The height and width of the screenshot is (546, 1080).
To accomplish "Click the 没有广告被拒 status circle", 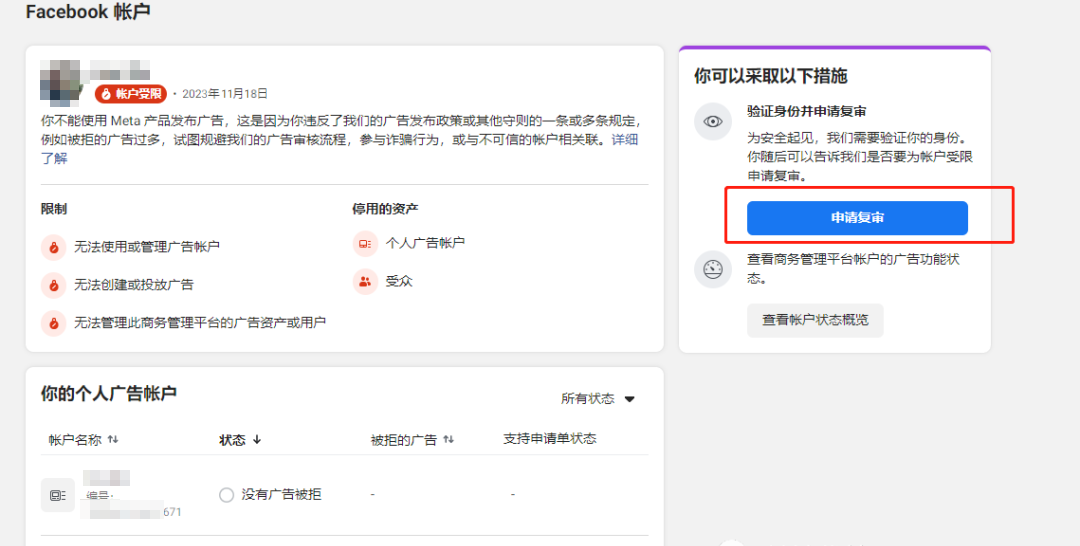I will click(x=226, y=495).
